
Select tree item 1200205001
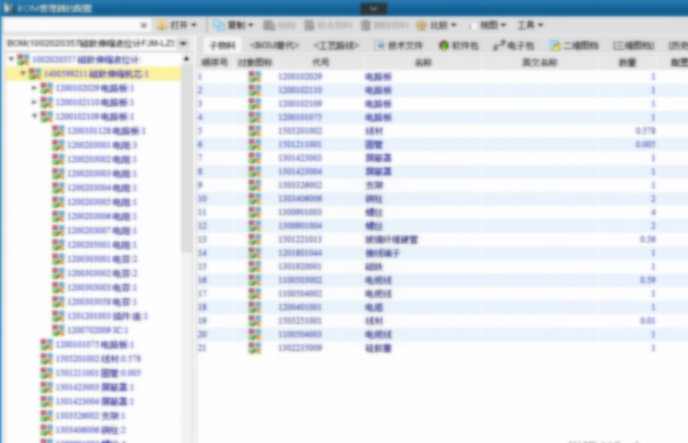(102, 245)
